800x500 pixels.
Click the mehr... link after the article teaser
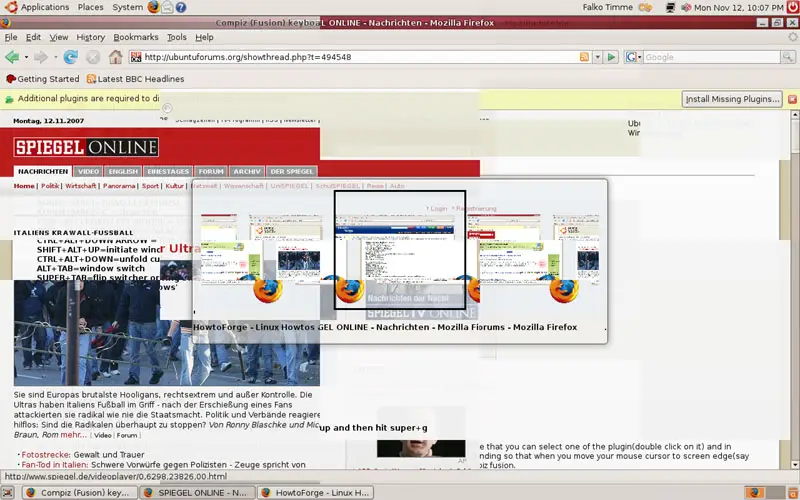(74, 435)
